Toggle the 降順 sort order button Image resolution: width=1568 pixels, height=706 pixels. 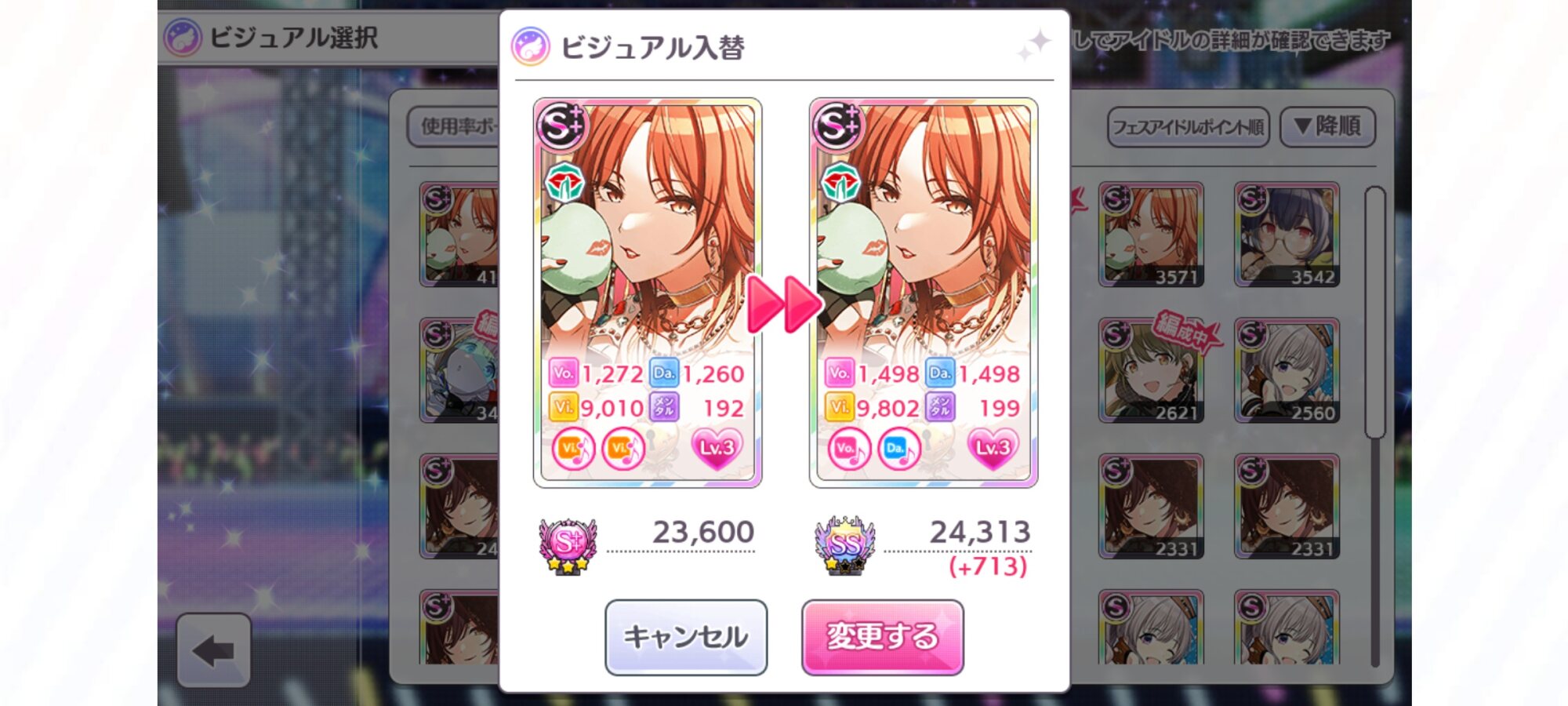click(x=1327, y=126)
